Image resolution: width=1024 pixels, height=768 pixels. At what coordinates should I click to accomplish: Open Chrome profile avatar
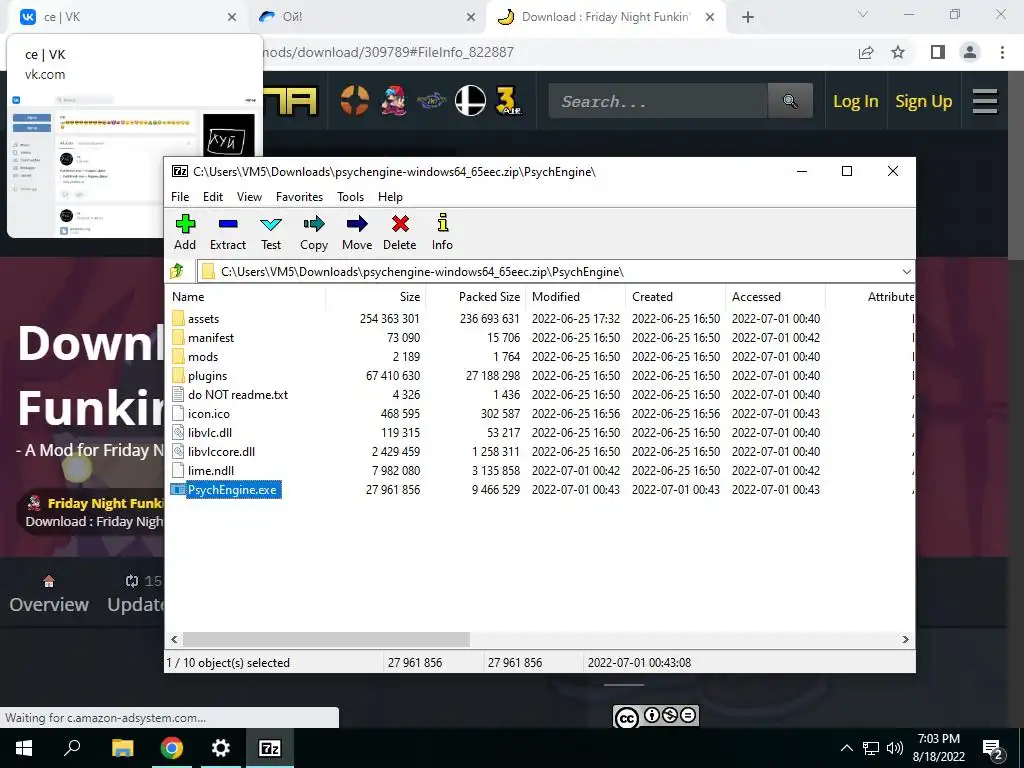(x=970, y=52)
